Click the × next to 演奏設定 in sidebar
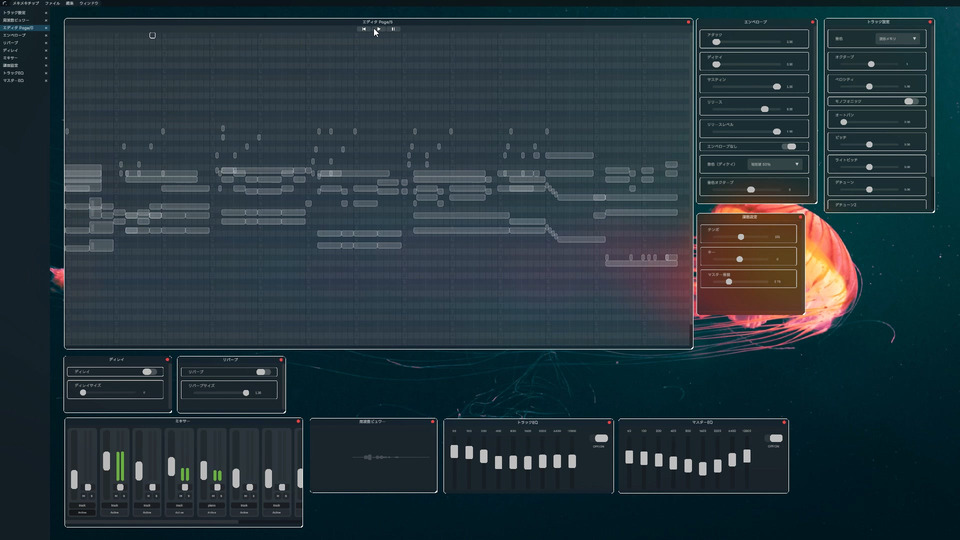Viewport: 960px width, 540px height. pos(46,66)
